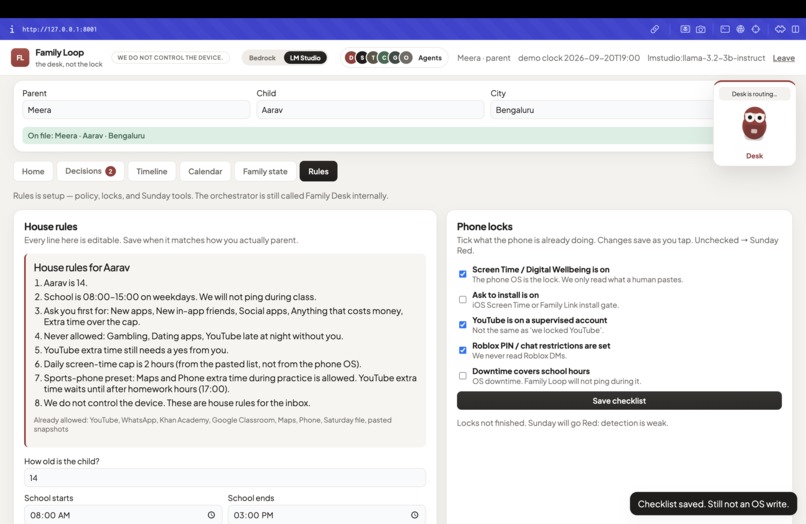Open the Agents panel label
Viewport: 806px width, 524px height.
click(x=430, y=58)
